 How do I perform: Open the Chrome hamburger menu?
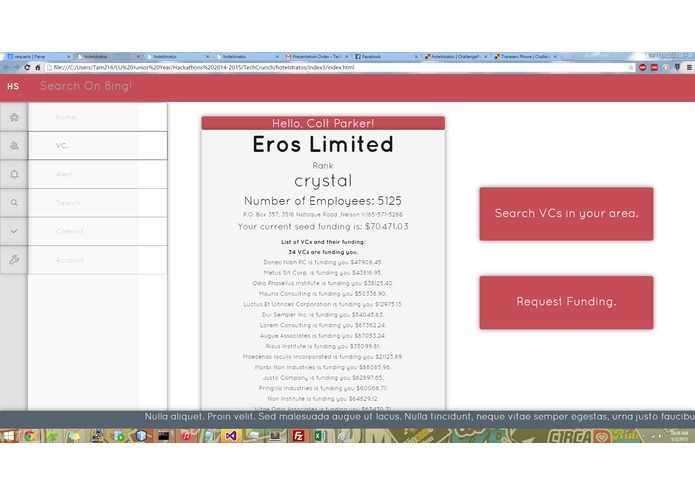[689, 67]
